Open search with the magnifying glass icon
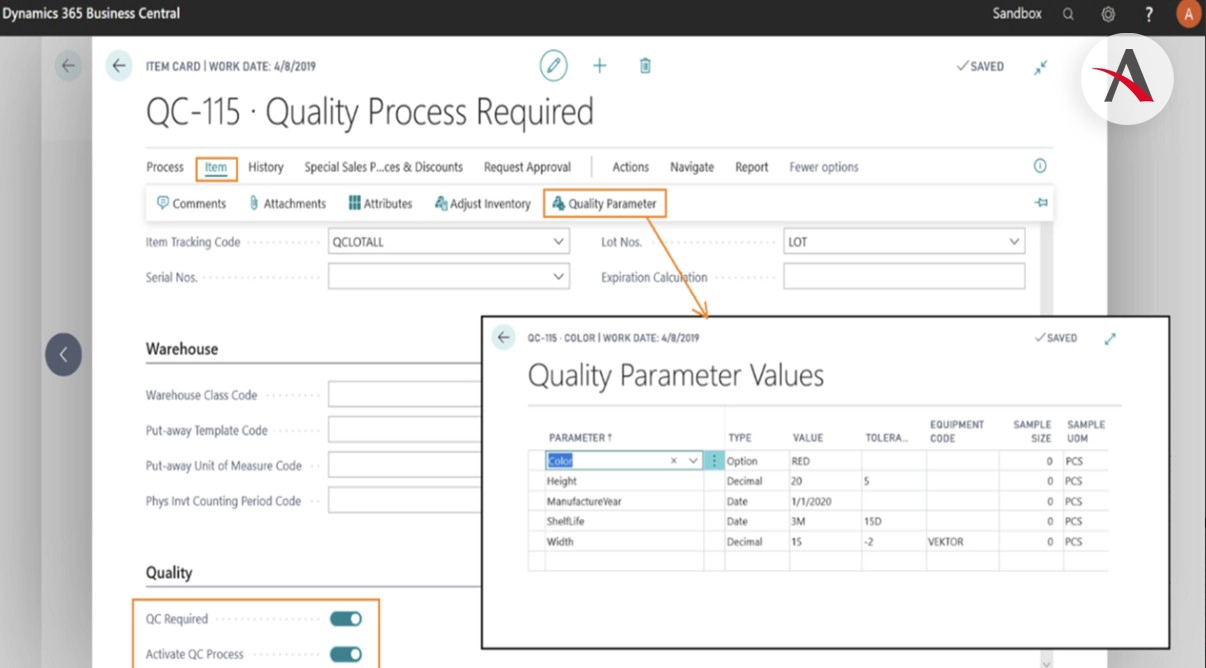The height and width of the screenshot is (668, 1206). [1068, 14]
